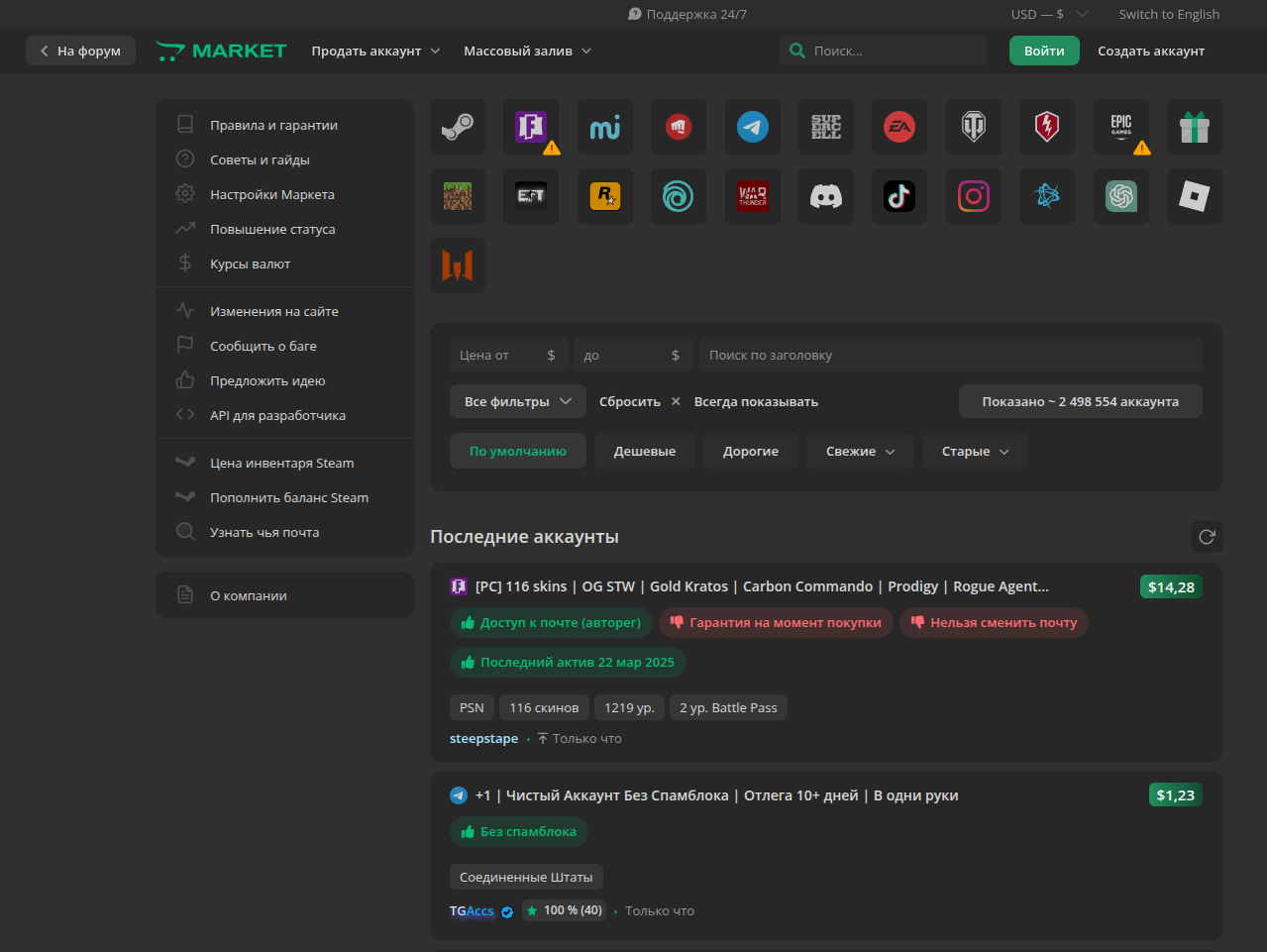The height and width of the screenshot is (952, 1267).
Task: Focus the Поиск по заголовку field
Action: click(x=951, y=355)
